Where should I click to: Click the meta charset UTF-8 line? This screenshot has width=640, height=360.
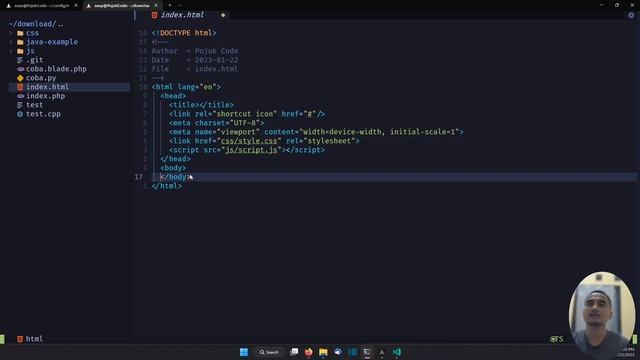point(216,123)
